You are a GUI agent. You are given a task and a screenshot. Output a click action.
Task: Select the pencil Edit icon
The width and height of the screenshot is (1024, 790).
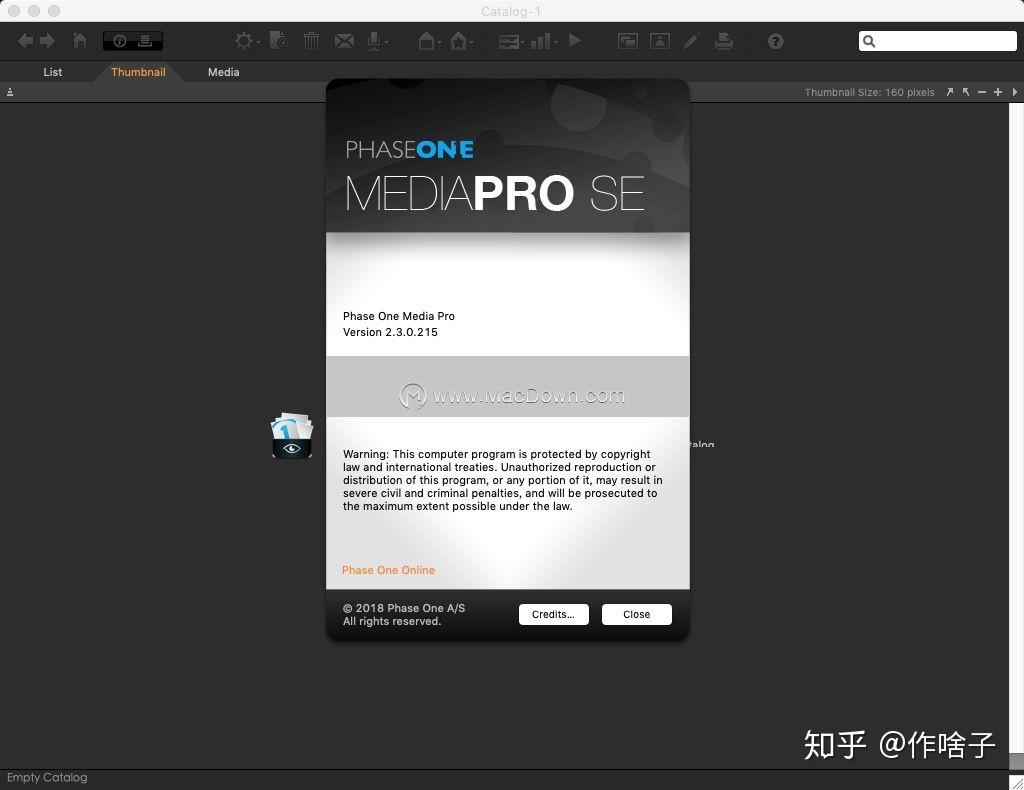tap(690, 41)
